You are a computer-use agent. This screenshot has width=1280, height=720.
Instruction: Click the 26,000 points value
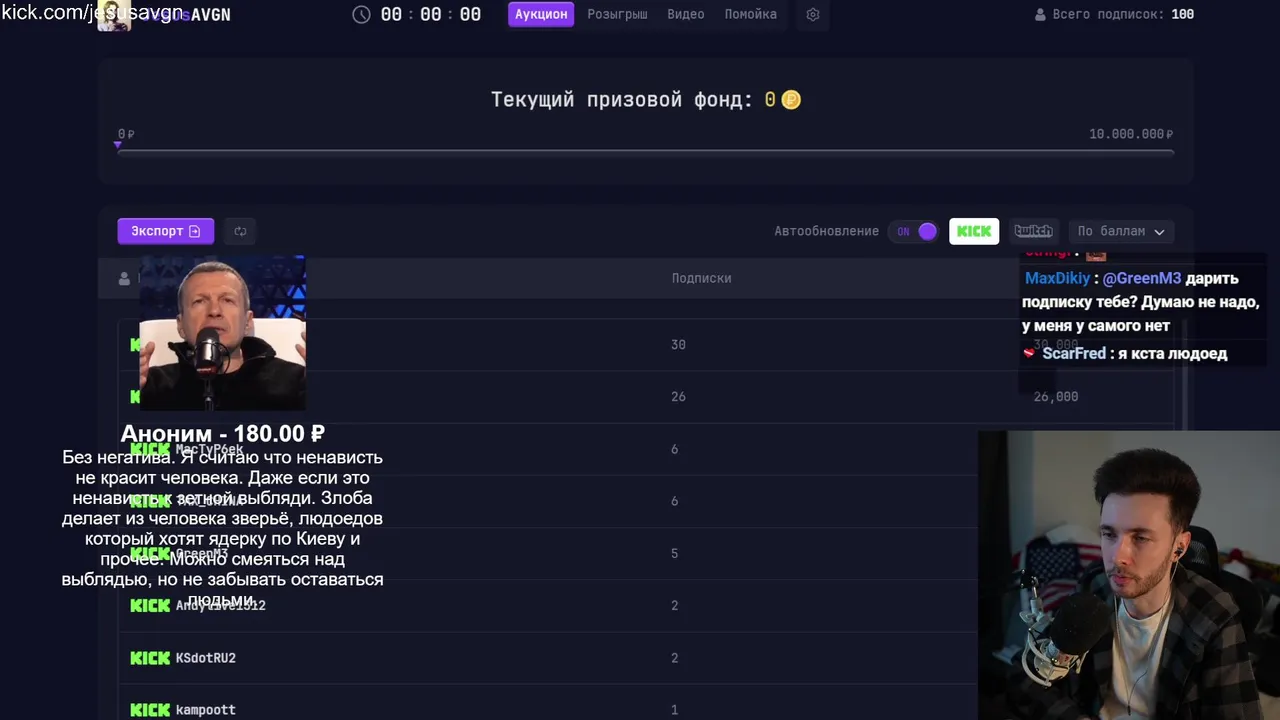[x=1056, y=396]
